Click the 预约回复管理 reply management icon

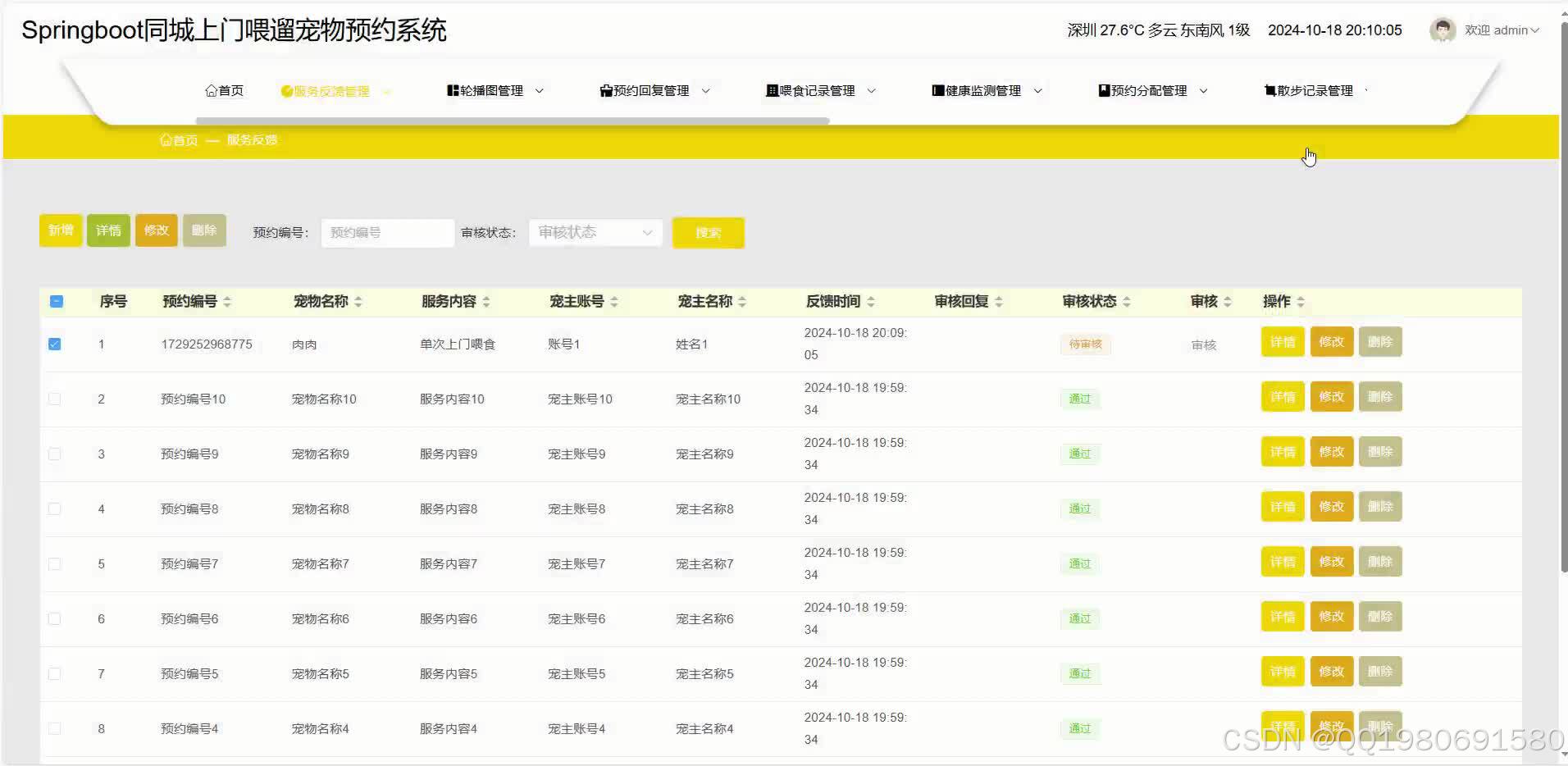(605, 90)
